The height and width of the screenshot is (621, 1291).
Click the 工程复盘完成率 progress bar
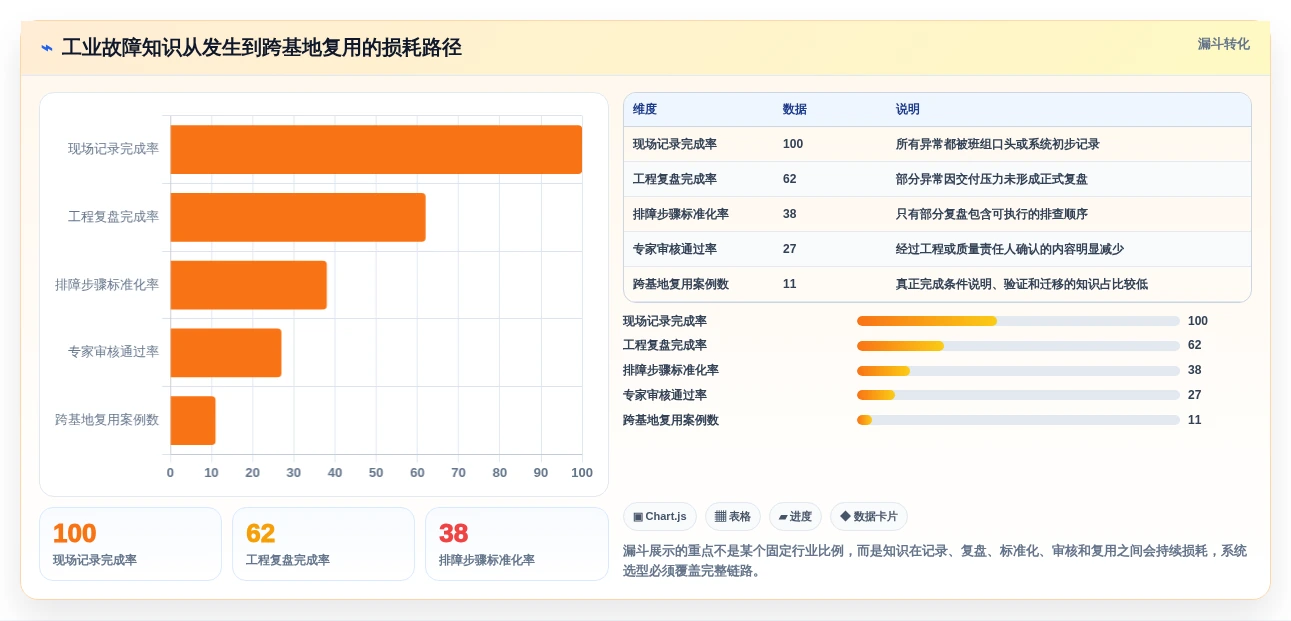[x=1018, y=346]
